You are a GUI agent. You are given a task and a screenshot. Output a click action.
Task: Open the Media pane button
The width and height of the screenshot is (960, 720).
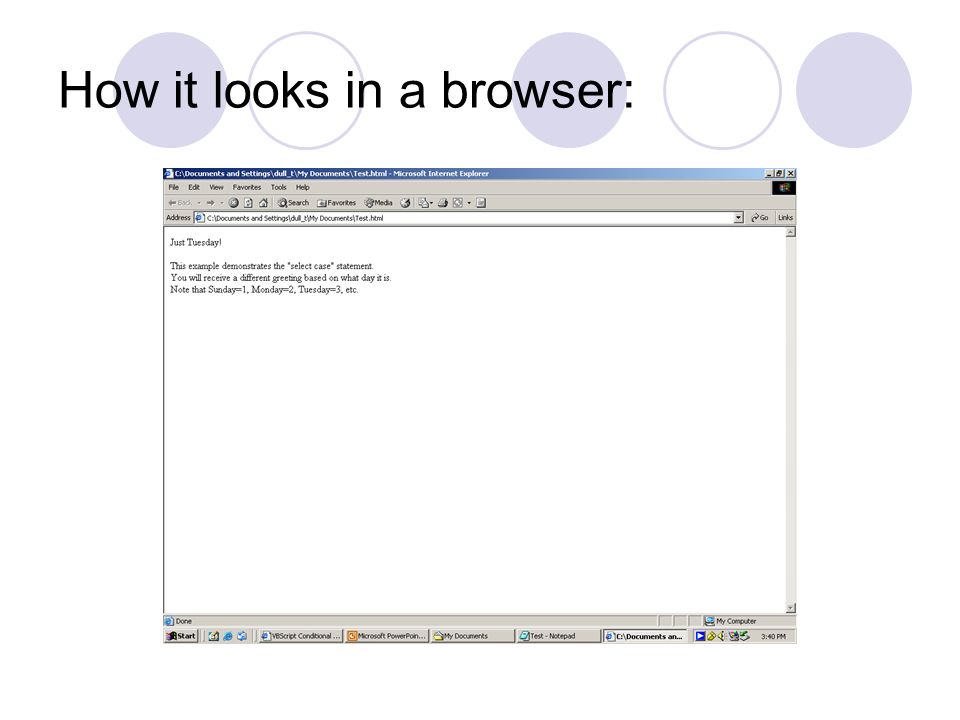coord(378,203)
